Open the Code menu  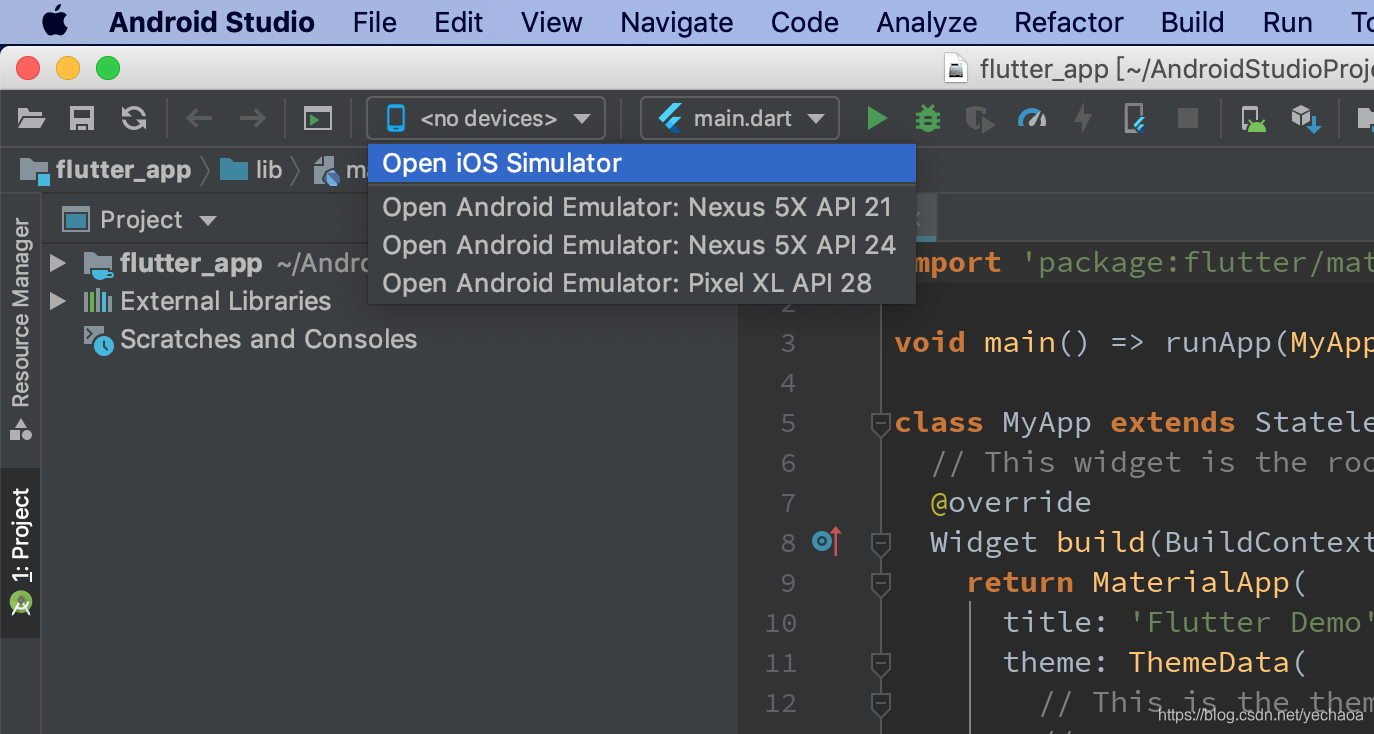805,22
